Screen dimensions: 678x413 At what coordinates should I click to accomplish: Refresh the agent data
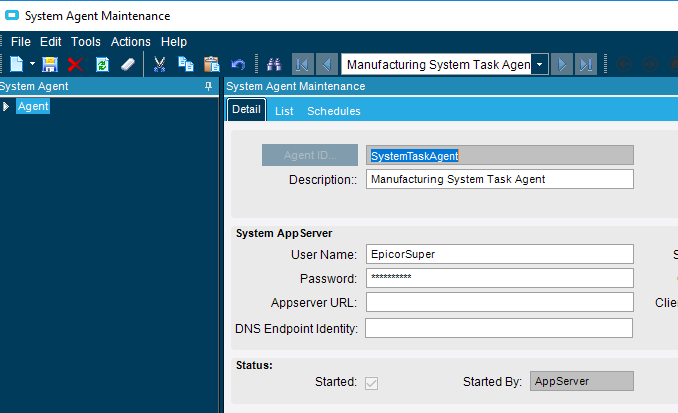pos(102,64)
